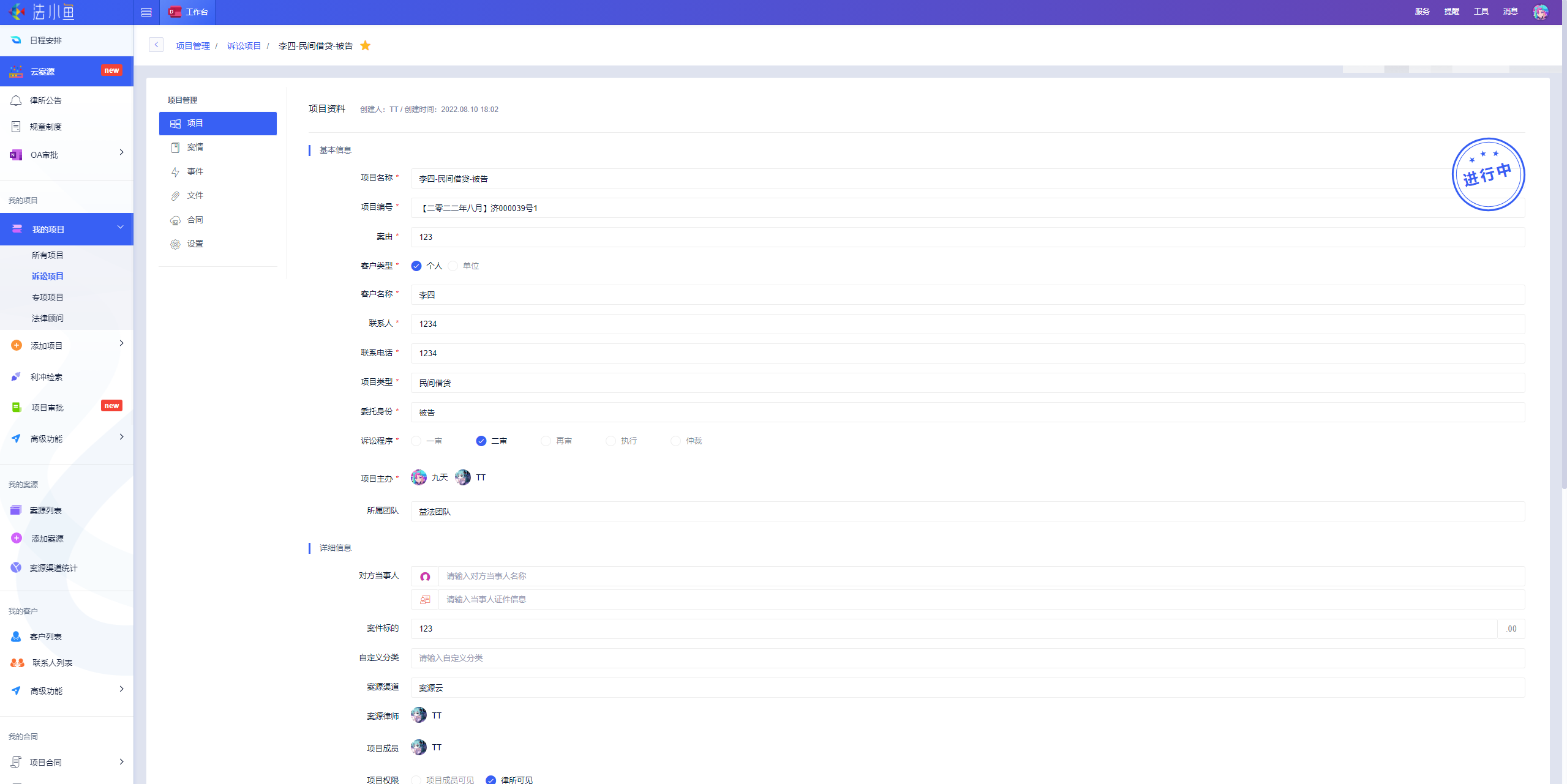Switch to the 案情 tab
1567x784 pixels.
tap(195, 147)
